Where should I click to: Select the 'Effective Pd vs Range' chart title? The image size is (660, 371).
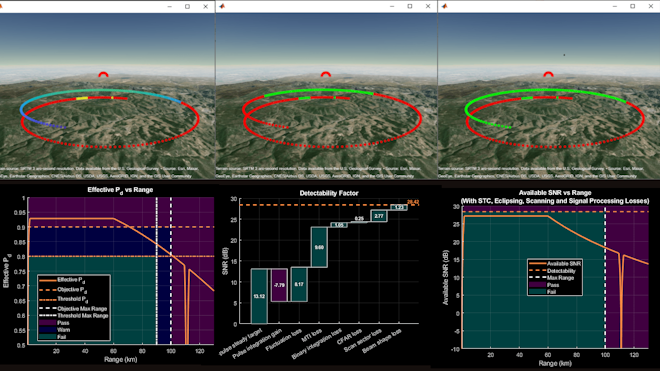(120, 190)
